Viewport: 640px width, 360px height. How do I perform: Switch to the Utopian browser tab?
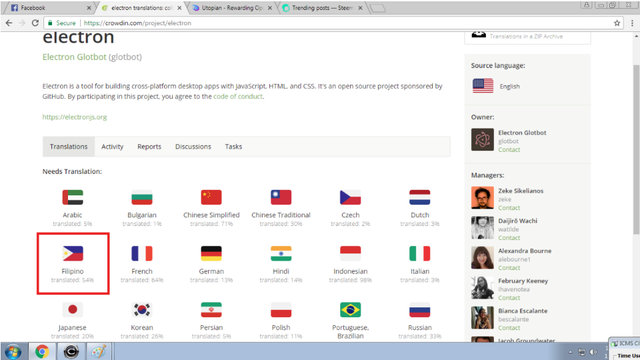click(x=232, y=8)
